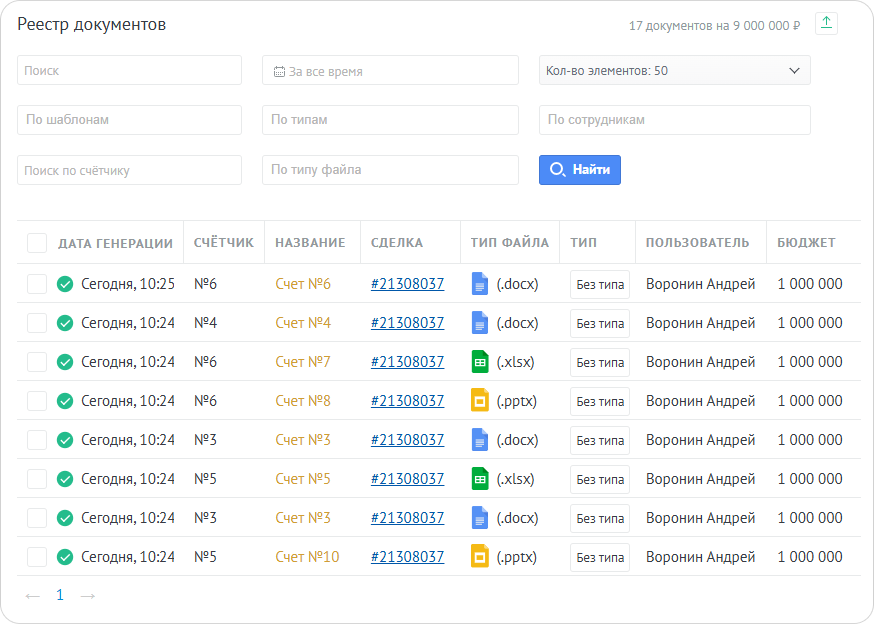Click green status checkmark in Счет №10 row
The width and height of the screenshot is (875, 625).
click(65, 557)
